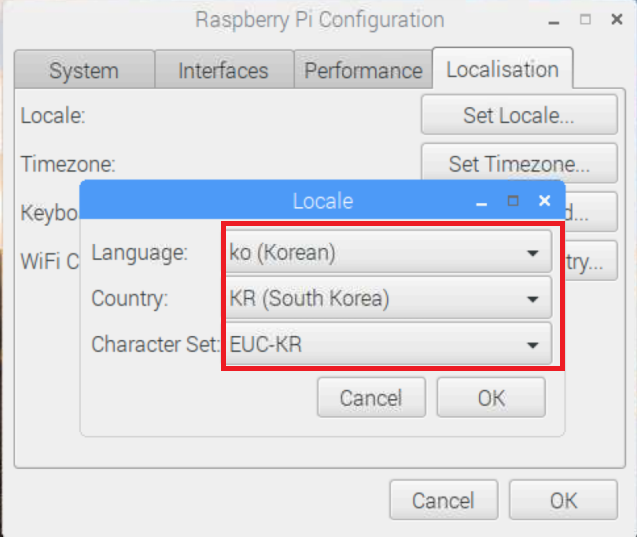Screen dimensions: 637x537
Task: Click the Set Timezone... button
Action: [x=519, y=164]
